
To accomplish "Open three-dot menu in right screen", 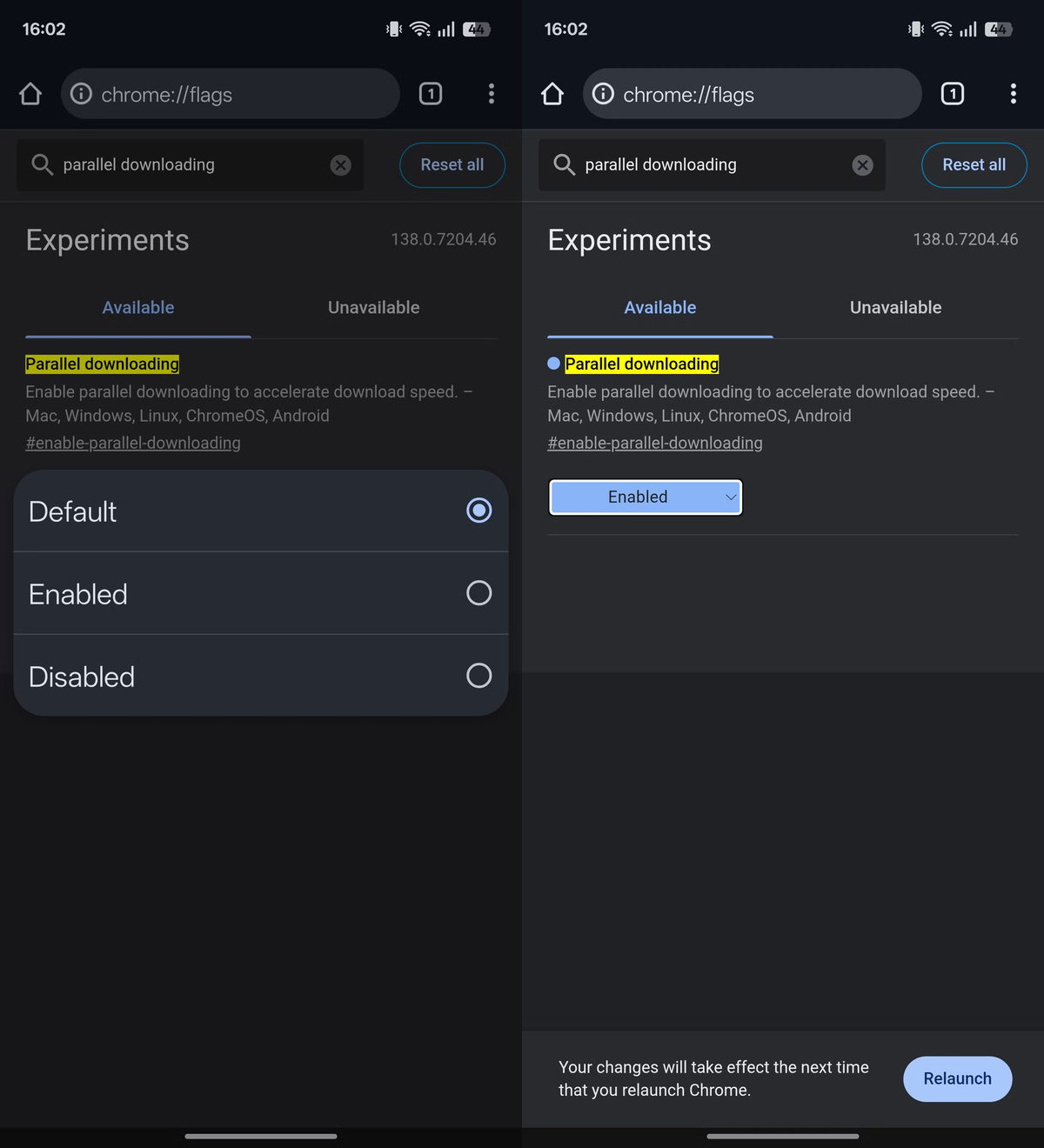I will (1014, 94).
